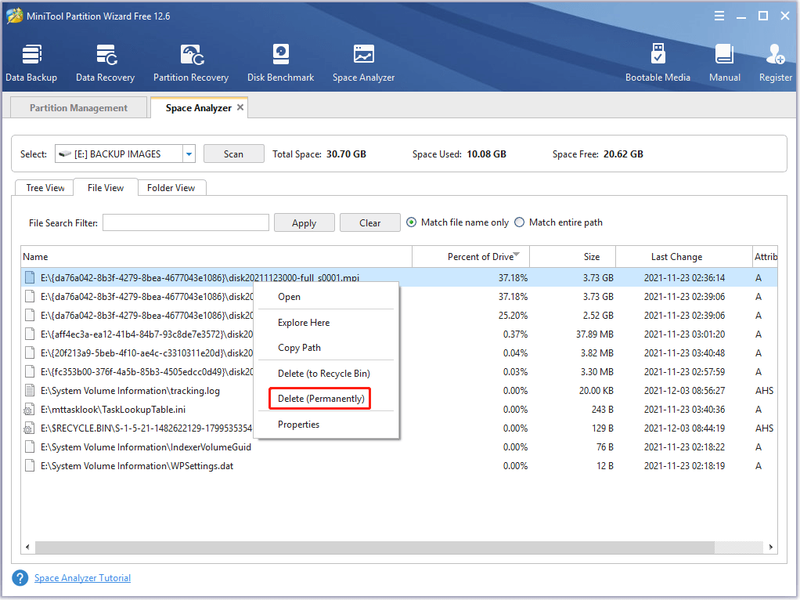Click the horizontal scrollbar in the file list
Screen dimensions: 800x600
point(375,547)
